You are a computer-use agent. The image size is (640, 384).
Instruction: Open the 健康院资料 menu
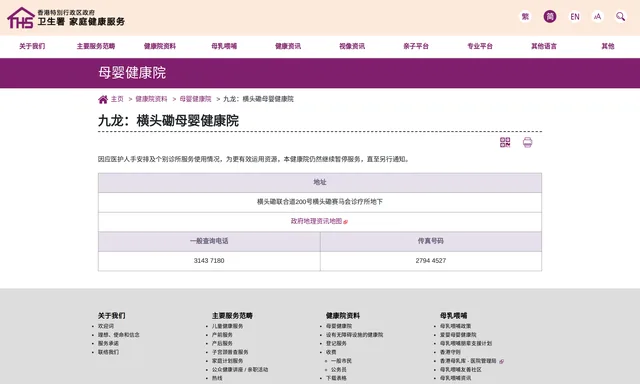160,46
